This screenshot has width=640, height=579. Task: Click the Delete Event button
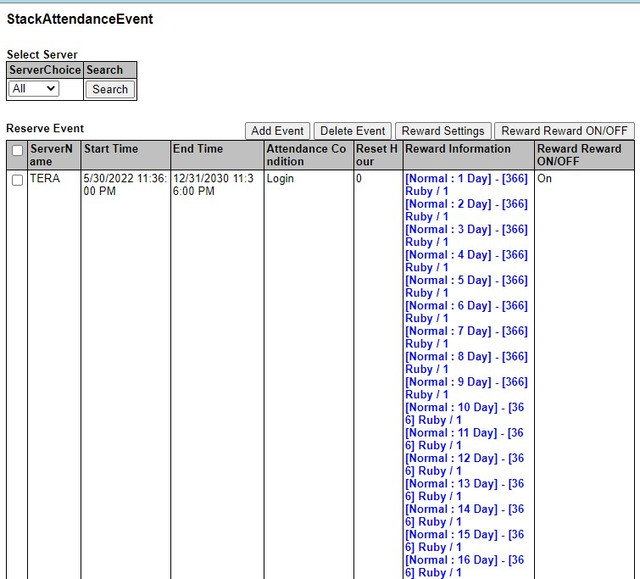[352, 131]
